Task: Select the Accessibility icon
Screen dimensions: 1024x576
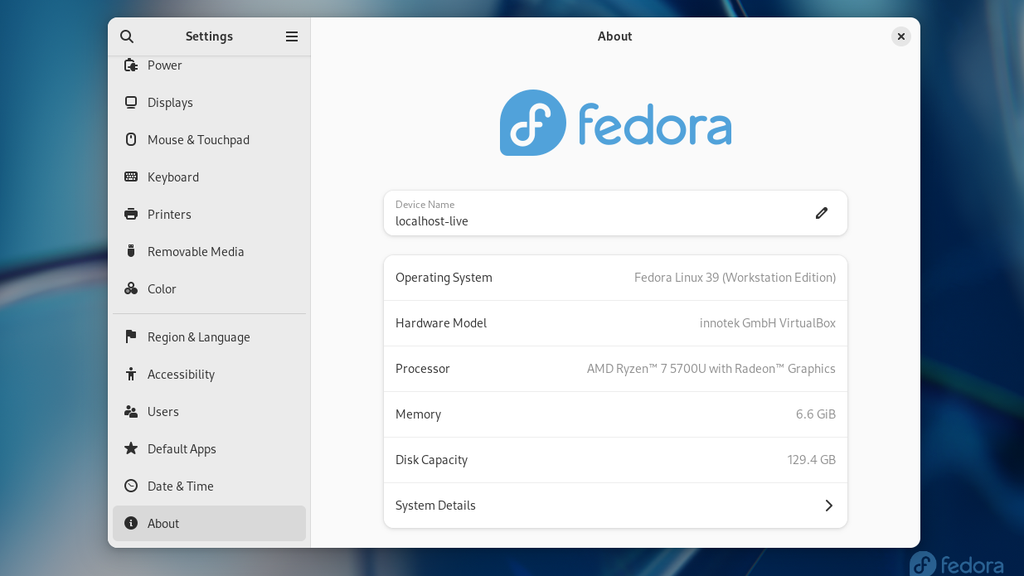Action: pos(131,374)
